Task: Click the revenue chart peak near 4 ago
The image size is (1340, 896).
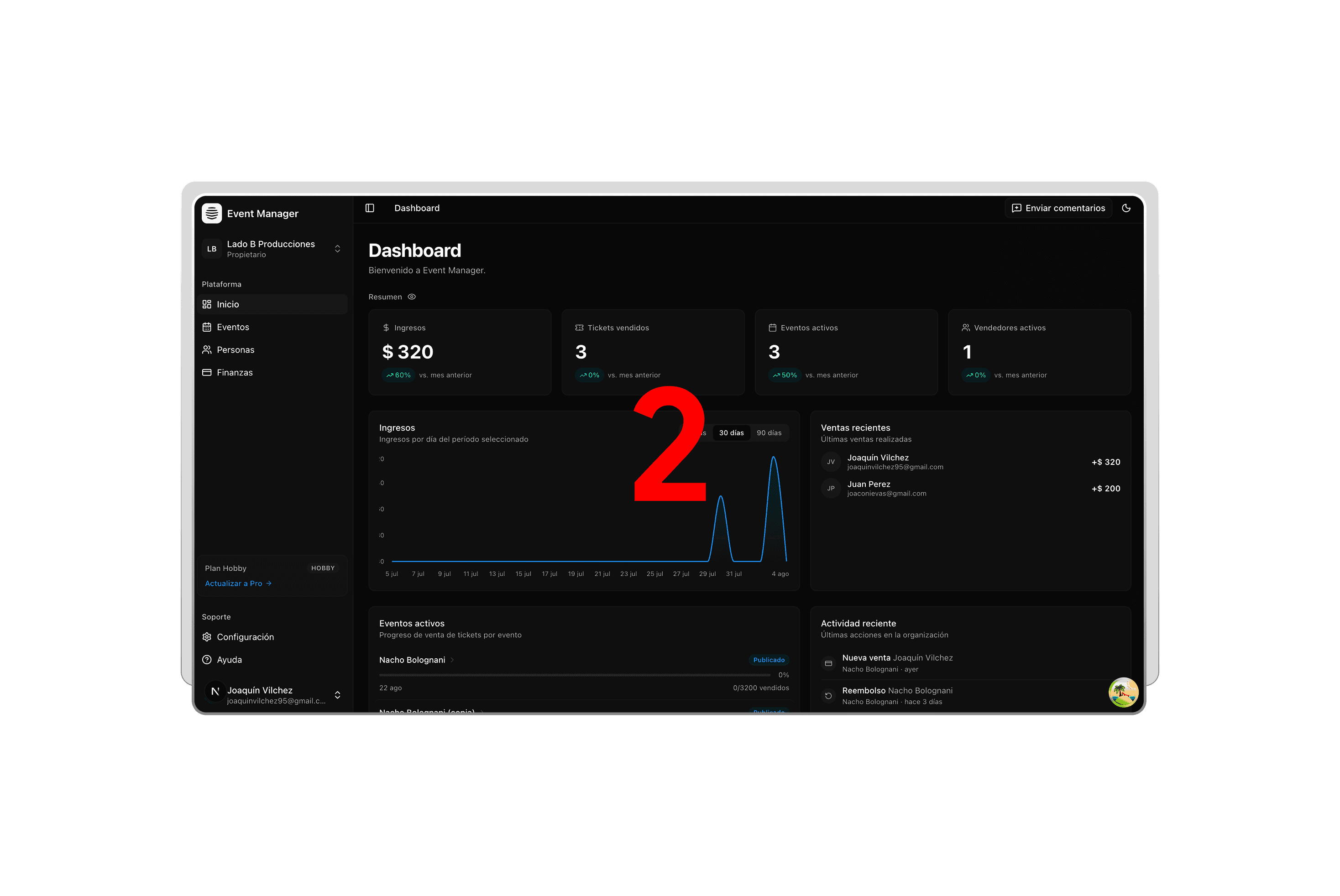Action: click(774, 457)
